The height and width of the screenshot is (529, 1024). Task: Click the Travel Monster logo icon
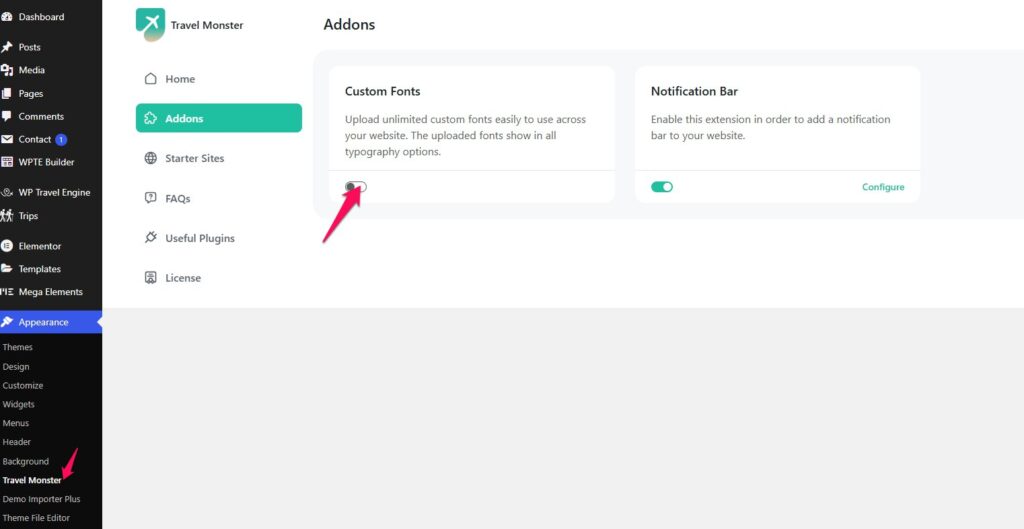(x=151, y=24)
